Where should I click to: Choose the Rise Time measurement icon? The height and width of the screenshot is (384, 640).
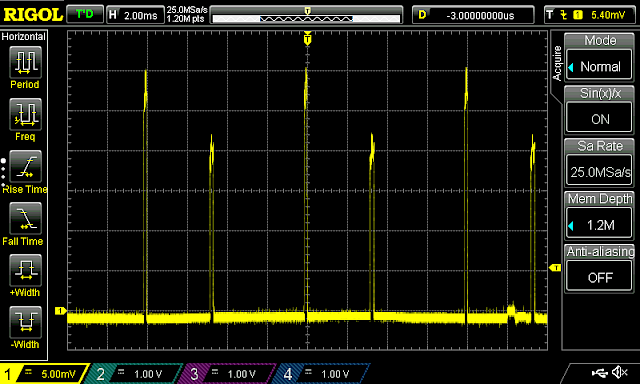25,166
